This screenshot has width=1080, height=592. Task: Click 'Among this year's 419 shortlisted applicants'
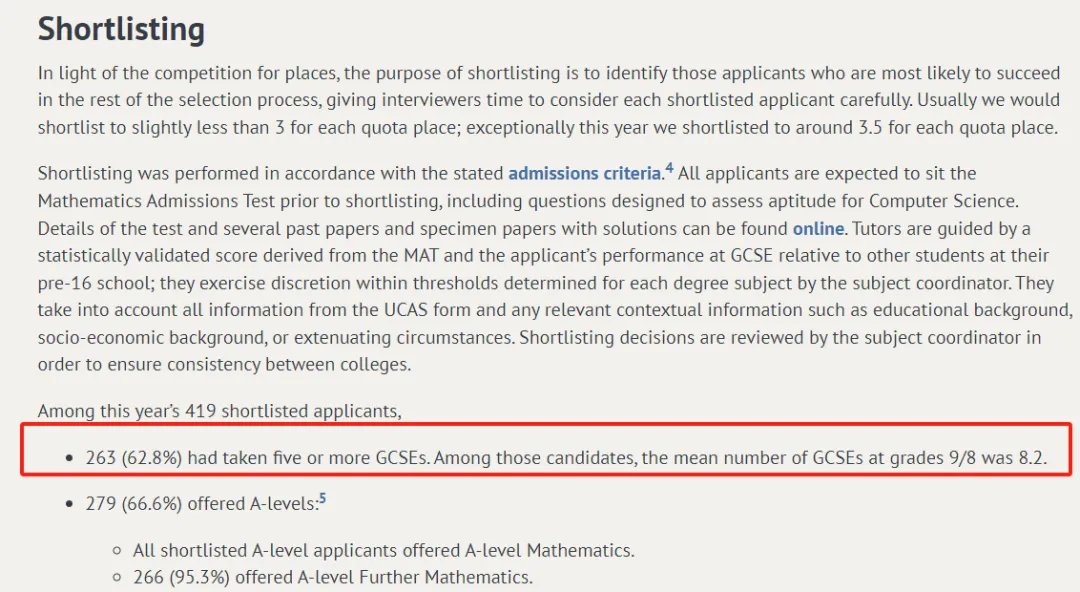pyautogui.click(x=220, y=411)
